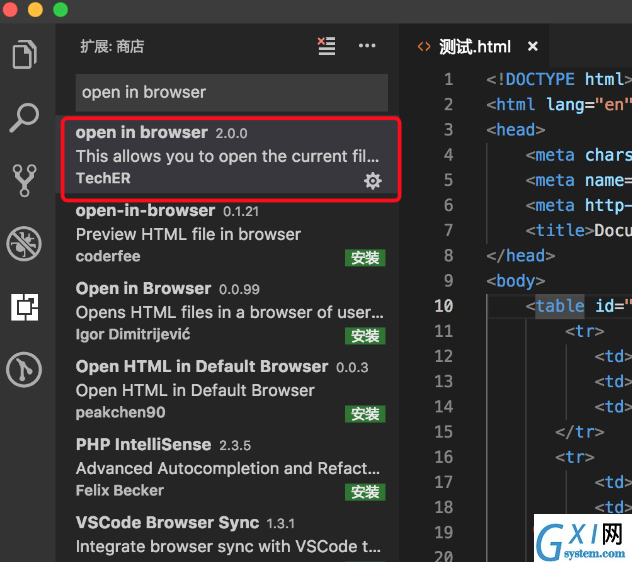Select Open HTML in Default Browser title
This screenshot has width=632, height=562.
(x=202, y=366)
